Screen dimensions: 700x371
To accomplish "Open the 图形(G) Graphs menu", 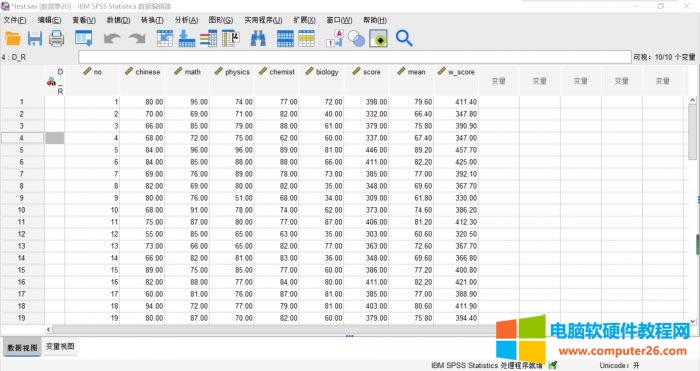I will coord(221,20).
